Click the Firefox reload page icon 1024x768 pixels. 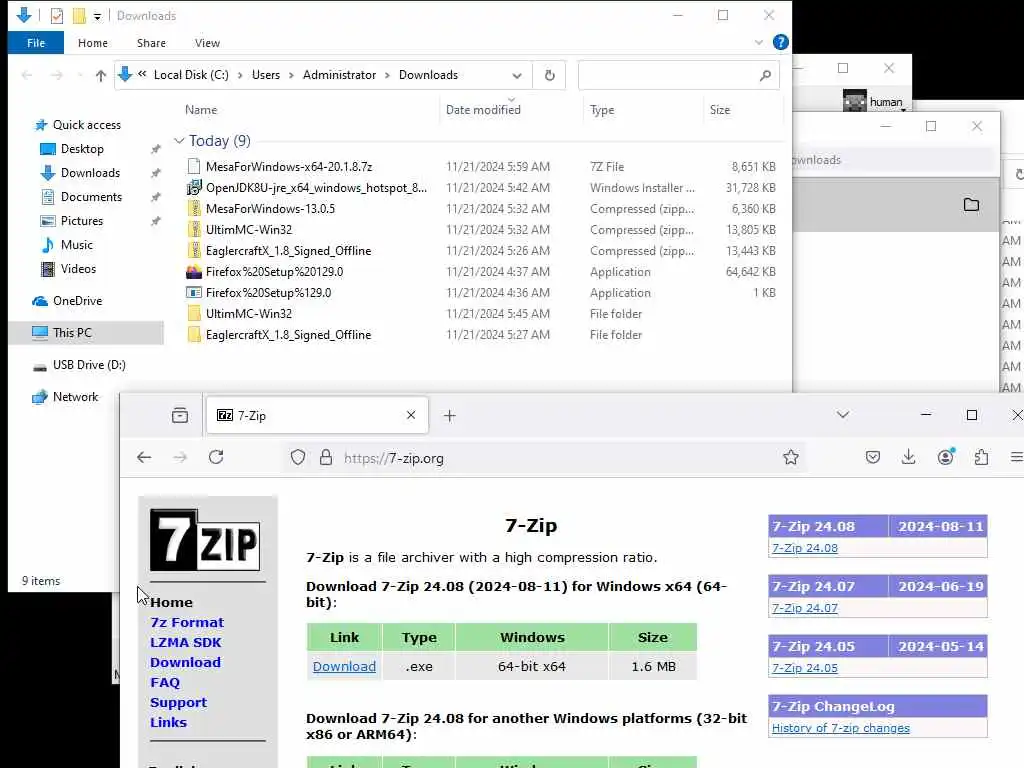[x=216, y=457]
